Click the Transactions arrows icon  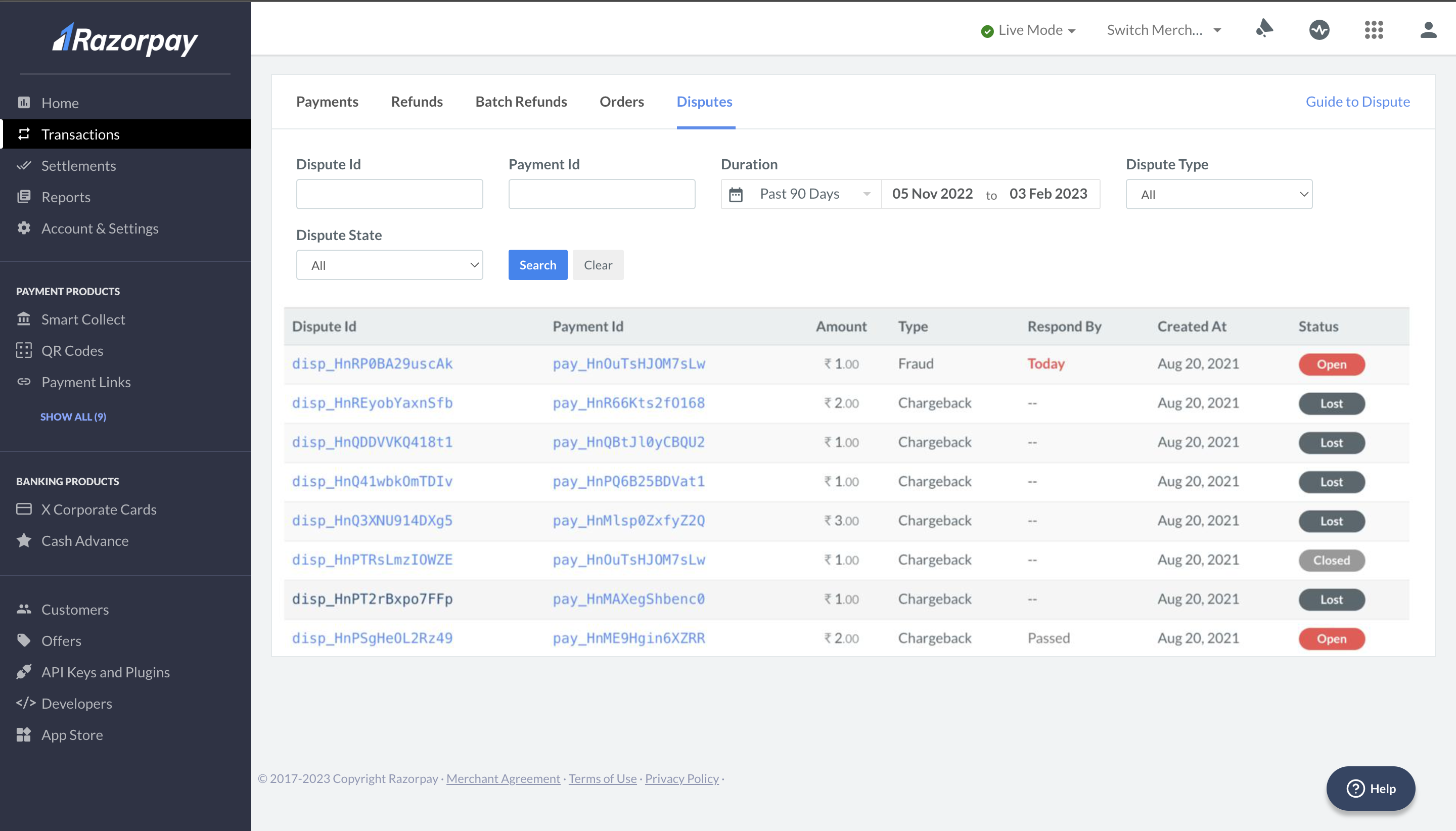(x=23, y=133)
